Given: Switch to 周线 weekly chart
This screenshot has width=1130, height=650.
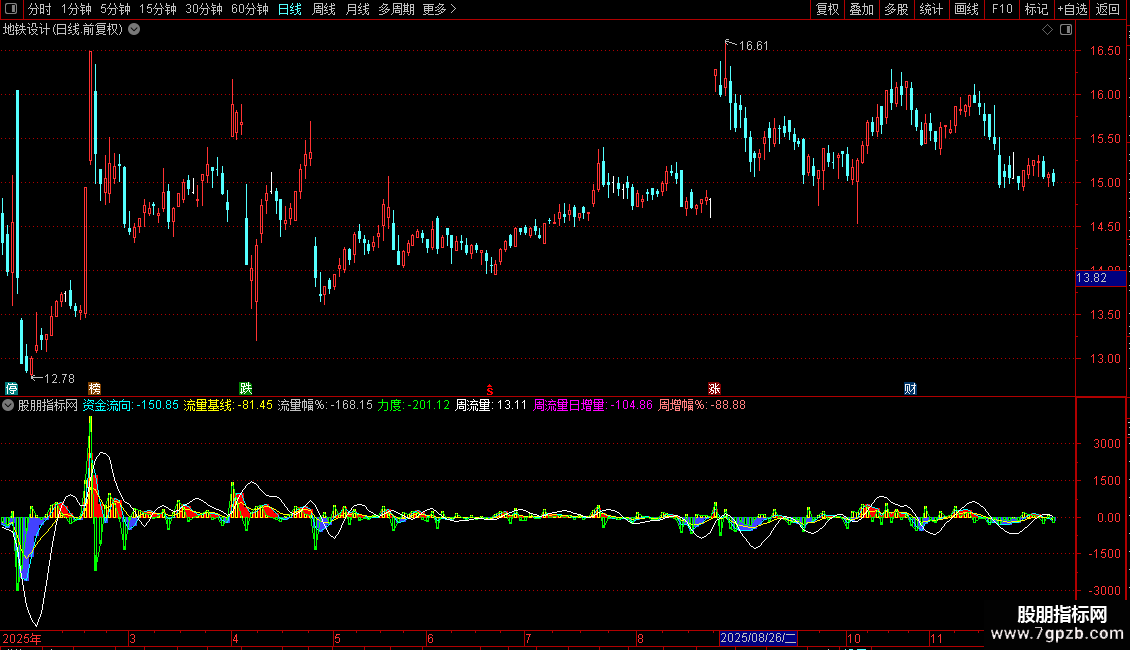Looking at the screenshot, I should click(x=324, y=9).
